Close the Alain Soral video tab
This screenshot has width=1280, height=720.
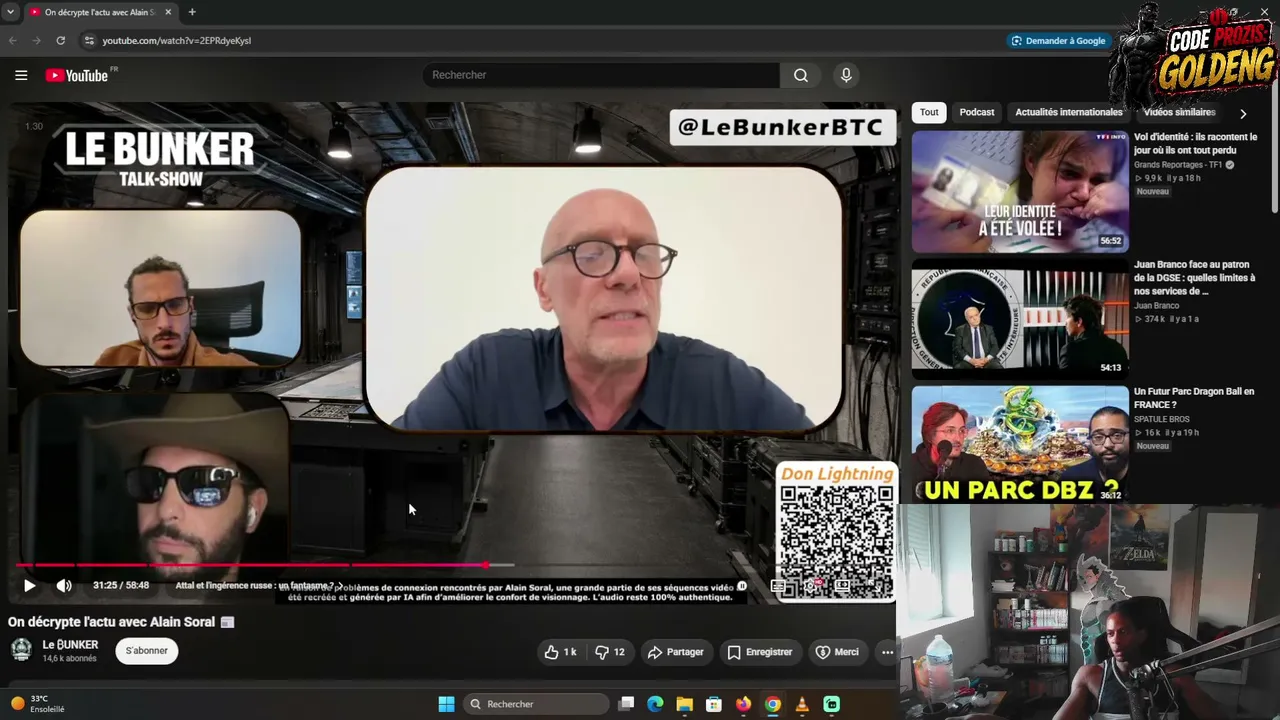pyautogui.click(x=168, y=12)
